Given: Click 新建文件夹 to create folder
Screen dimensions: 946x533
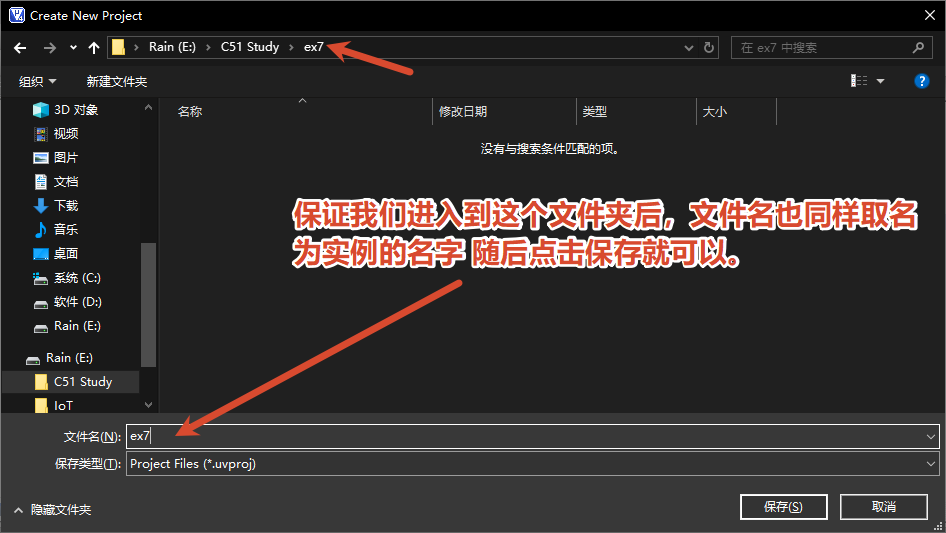Looking at the screenshot, I should (116, 81).
